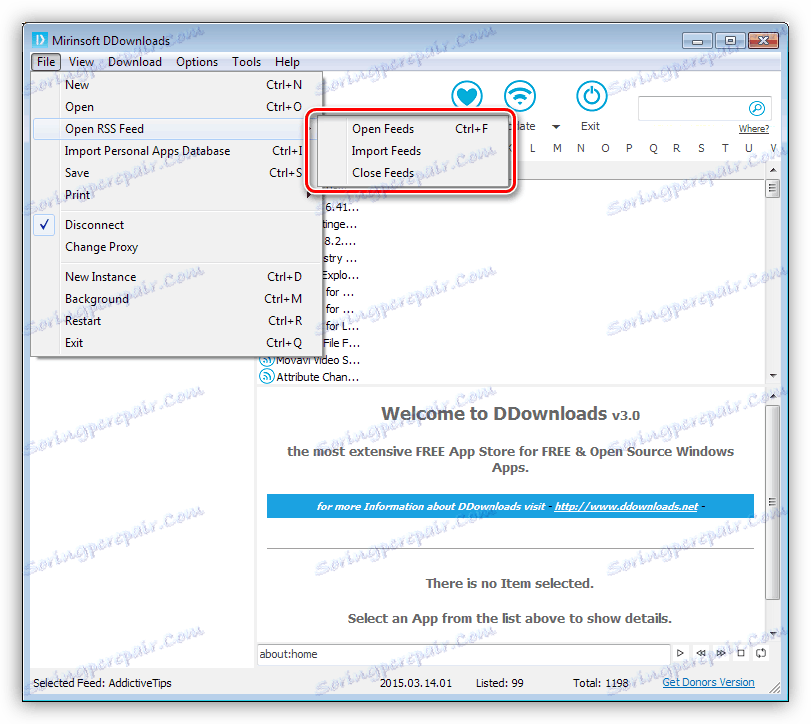Click the app list scroll-down arrow

tap(773, 376)
